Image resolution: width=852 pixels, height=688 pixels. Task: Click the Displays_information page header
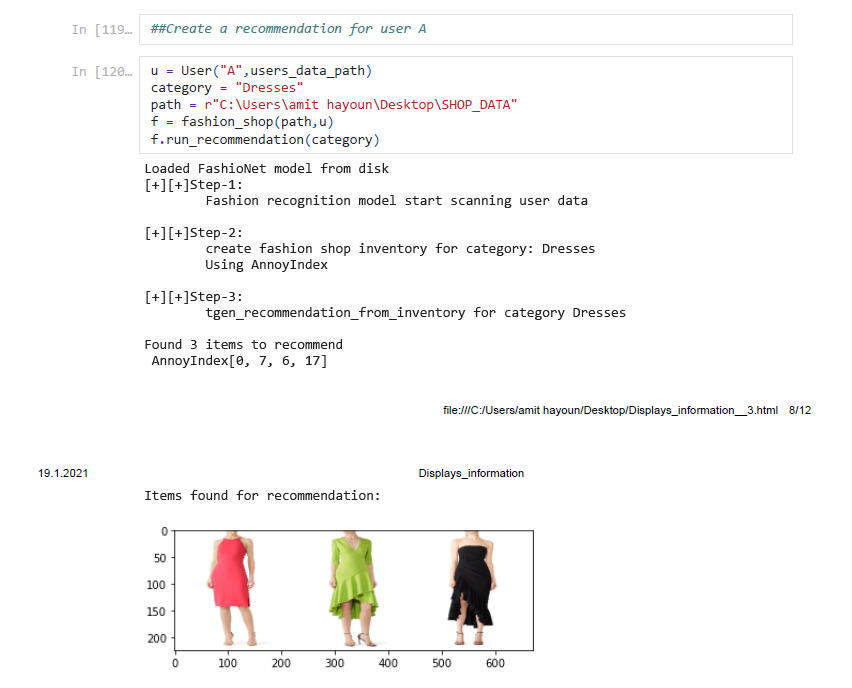click(470, 474)
